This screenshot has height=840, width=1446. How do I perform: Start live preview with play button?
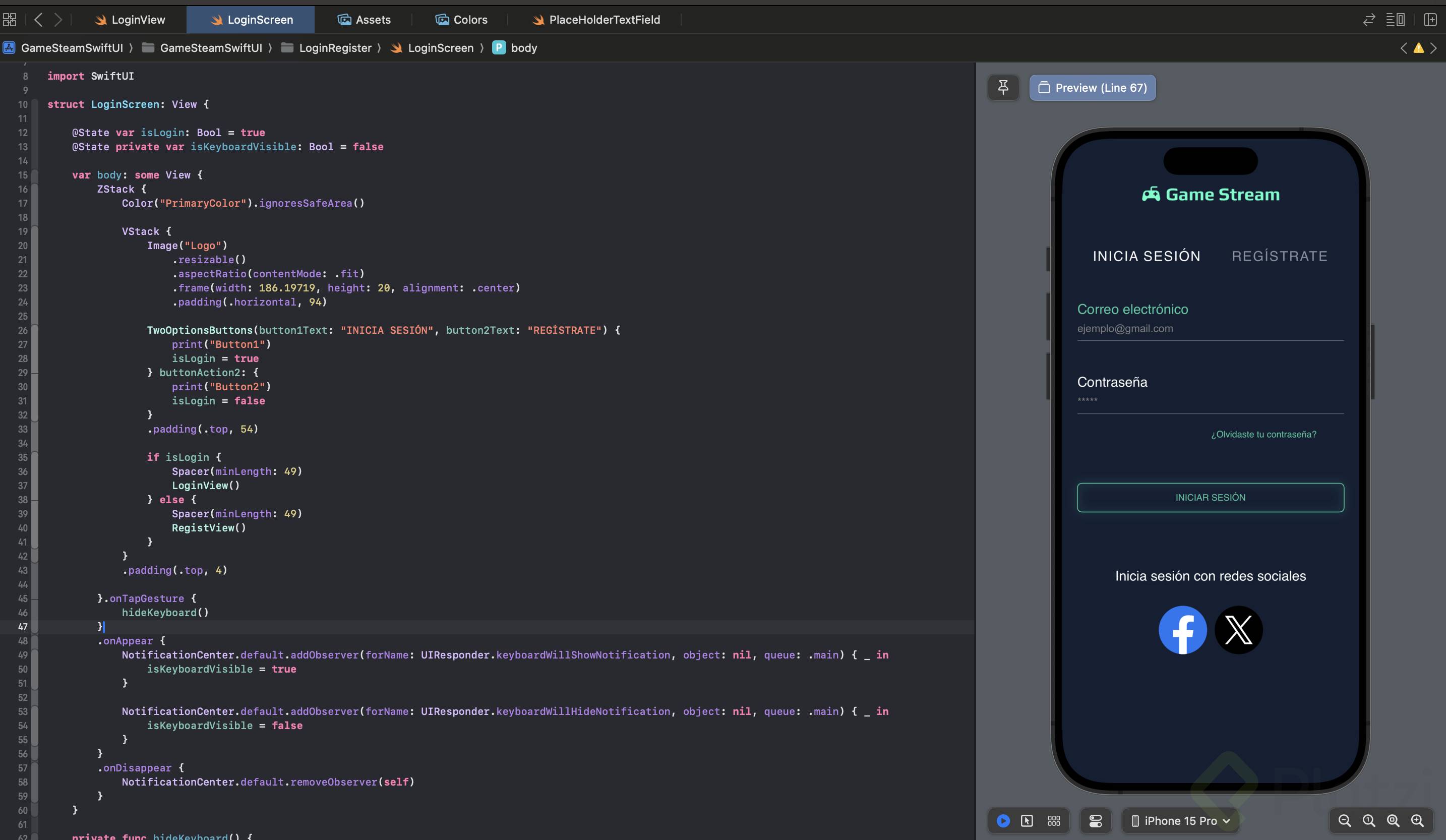1003,821
